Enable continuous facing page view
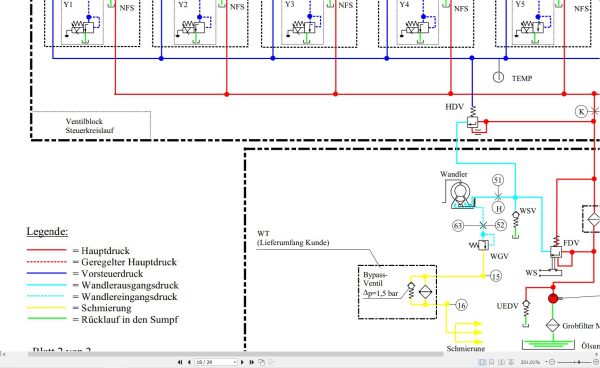The image size is (600, 368). click(x=511, y=362)
